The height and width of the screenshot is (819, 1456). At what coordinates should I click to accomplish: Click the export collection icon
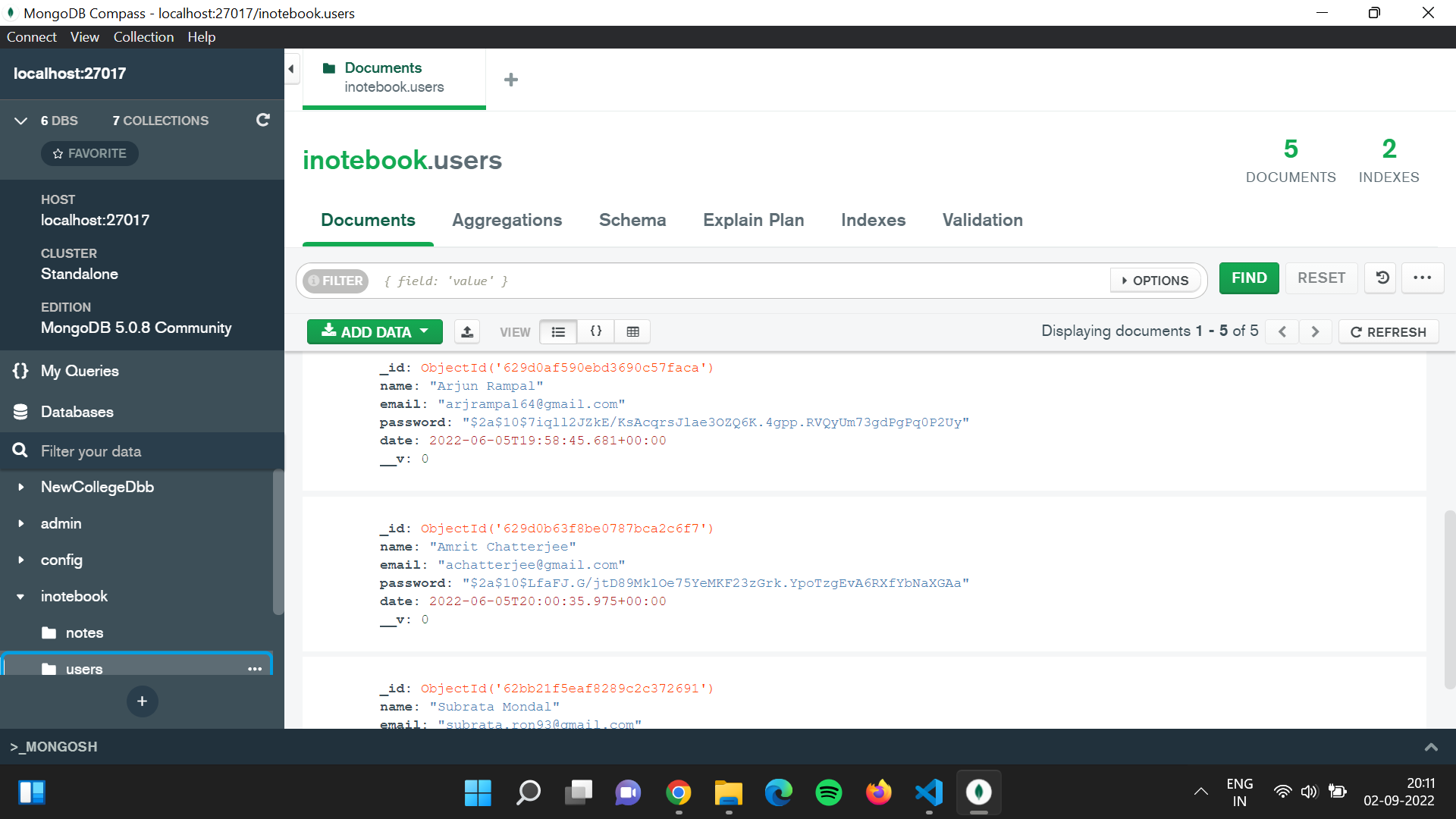[467, 331]
